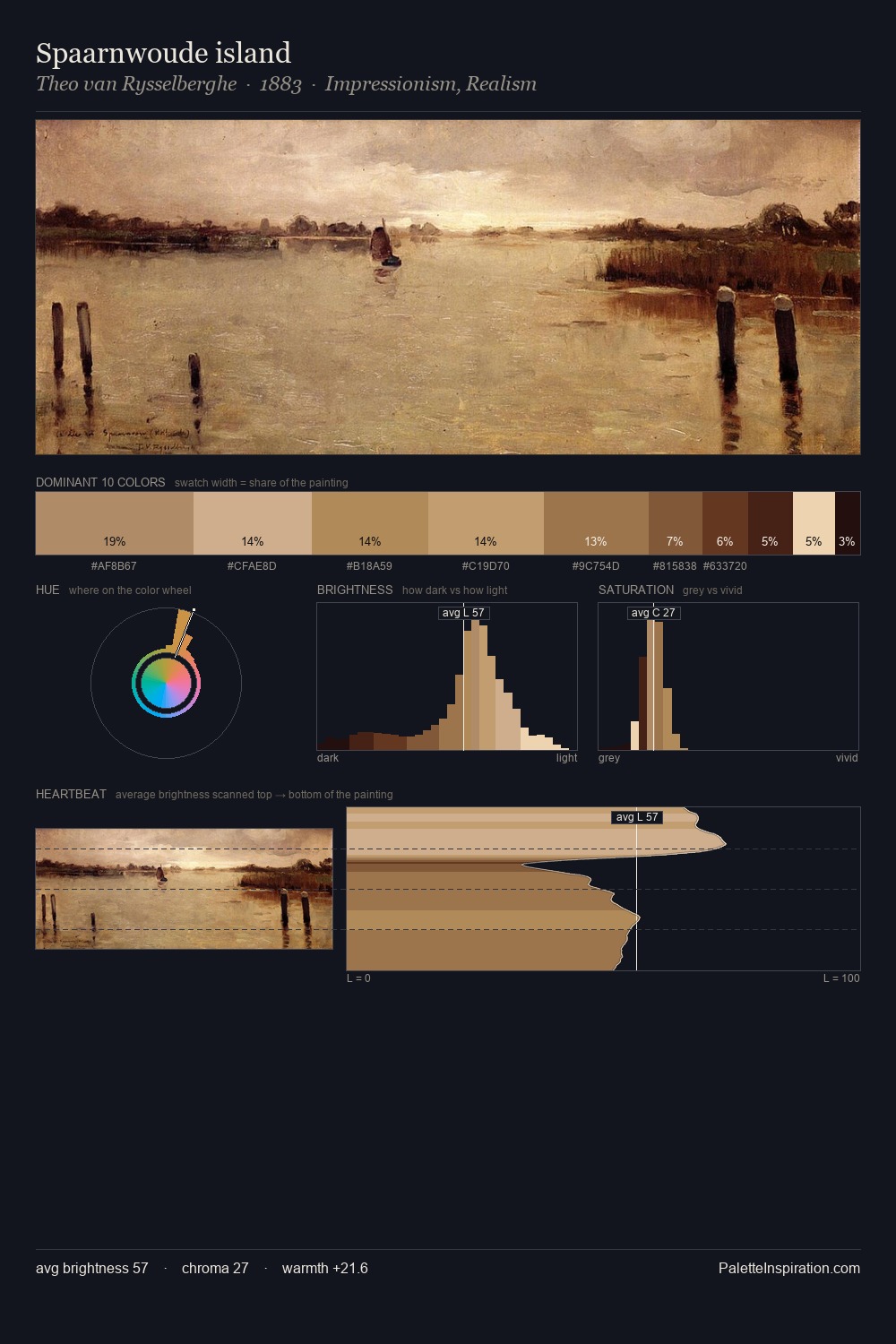Image resolution: width=896 pixels, height=1344 pixels.
Task: Select the dark brown 5% swatch
Action: 771,523
